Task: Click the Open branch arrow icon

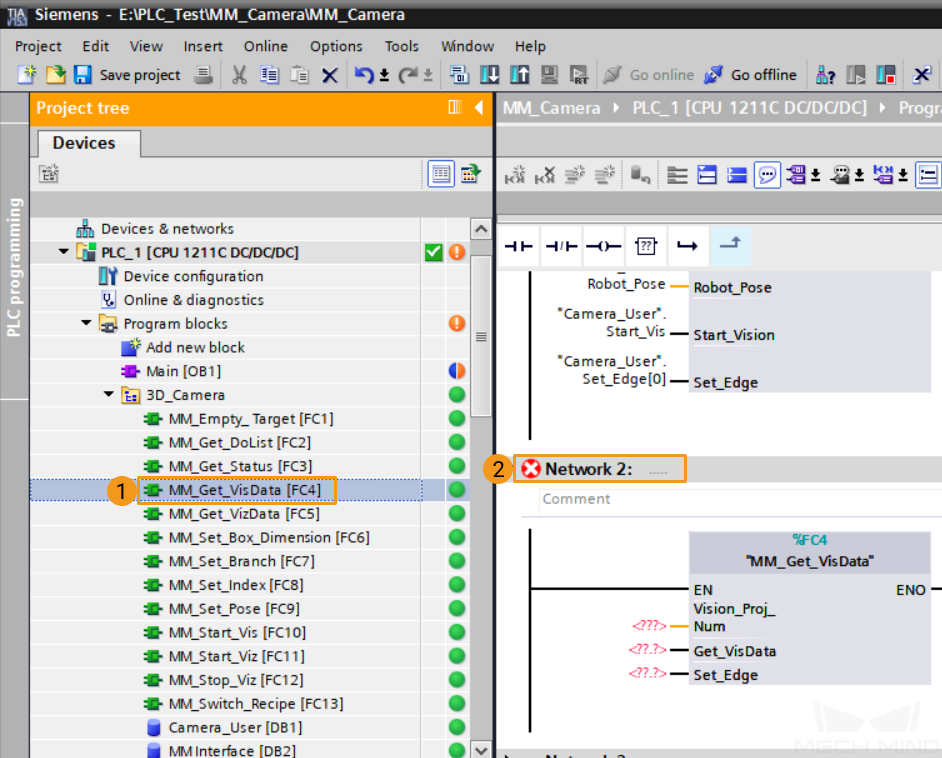Action: 687,246
